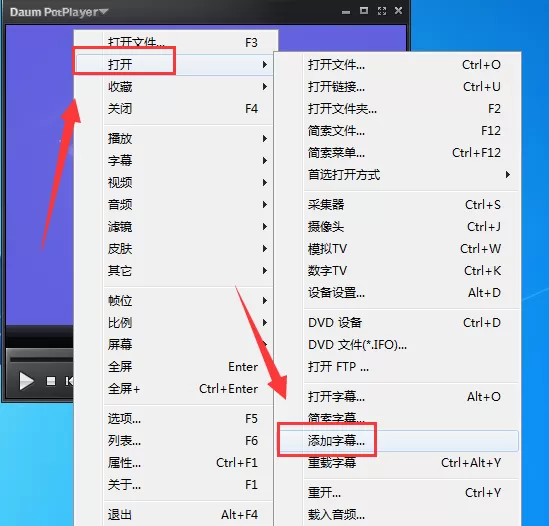Expand the 收藏 submenu

point(174,87)
